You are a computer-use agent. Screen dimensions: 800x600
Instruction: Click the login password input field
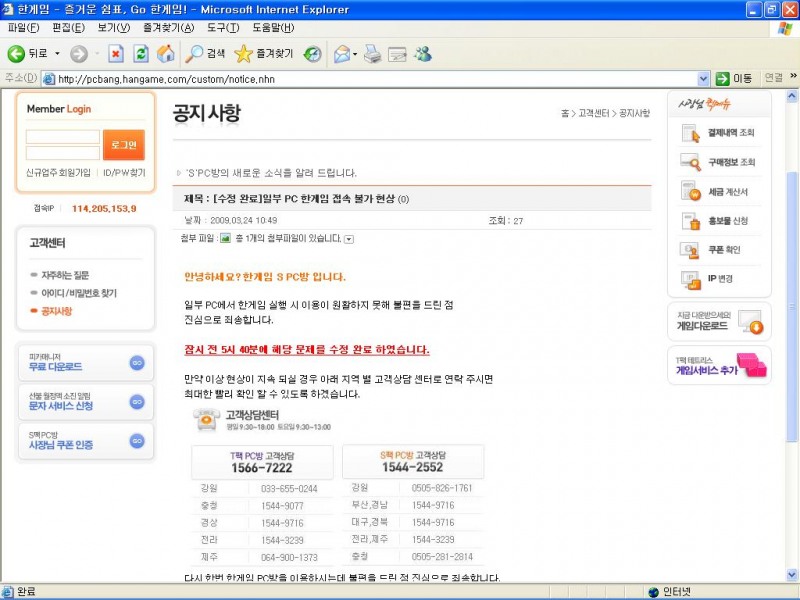click(x=63, y=153)
